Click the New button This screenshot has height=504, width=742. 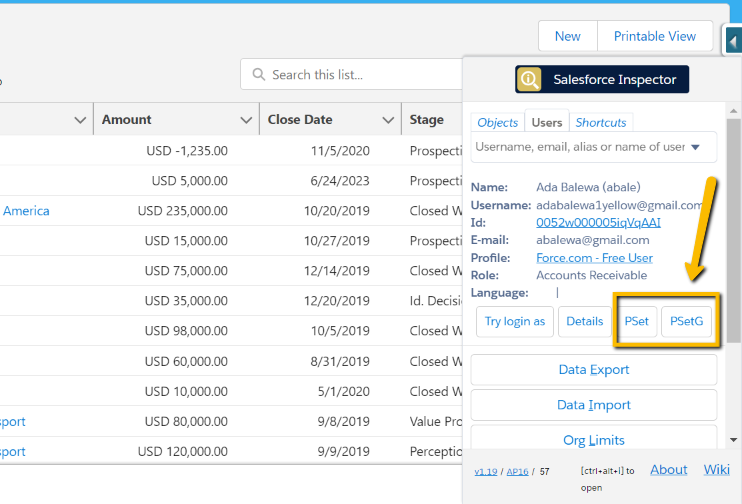coord(567,36)
